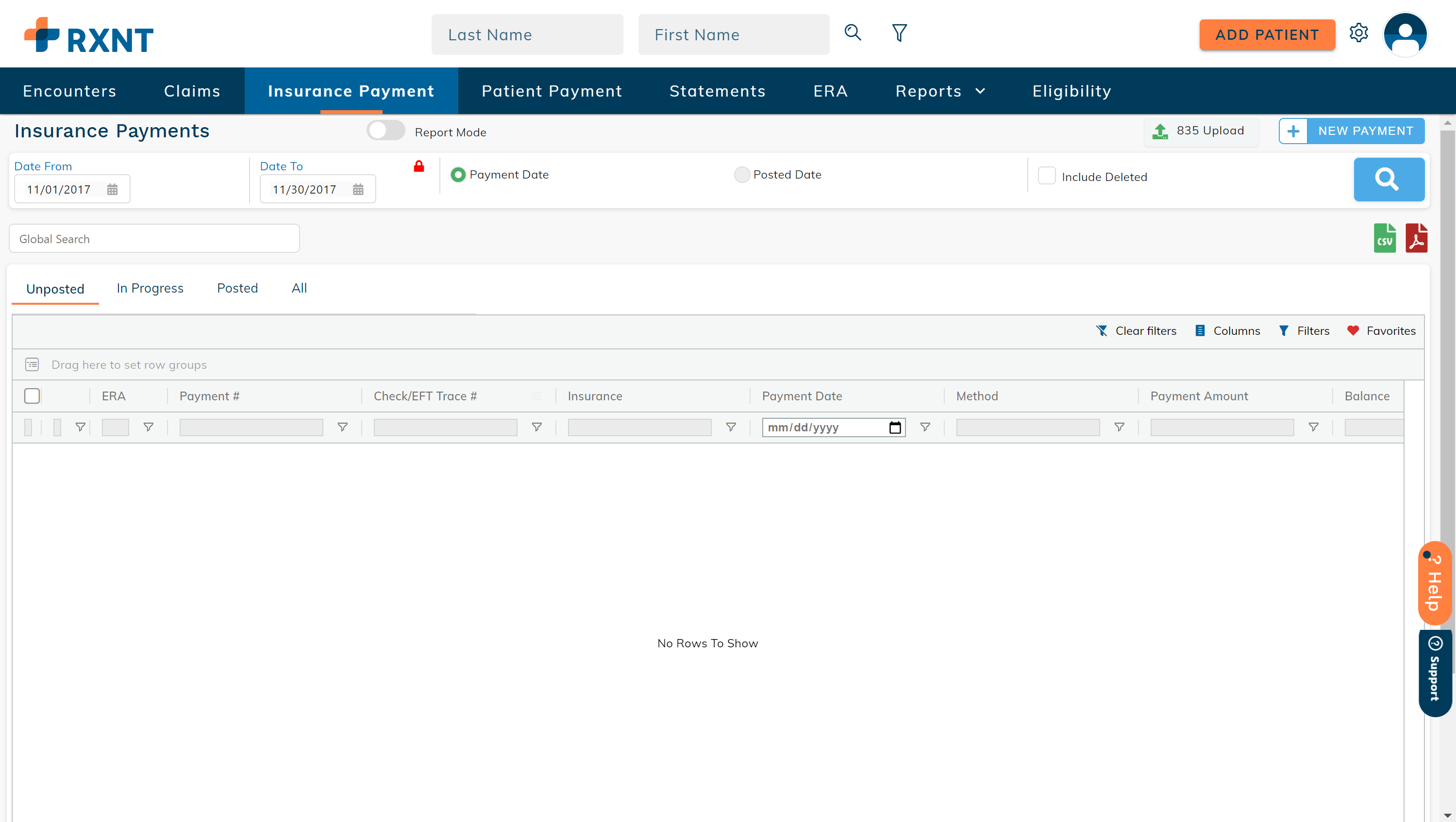
Task: Go to Encounters tab
Action: [69, 91]
